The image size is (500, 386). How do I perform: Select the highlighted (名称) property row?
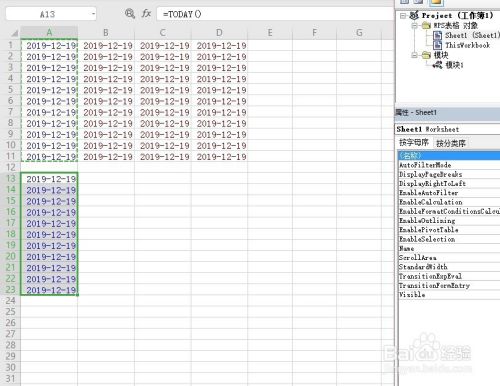(x=449, y=155)
